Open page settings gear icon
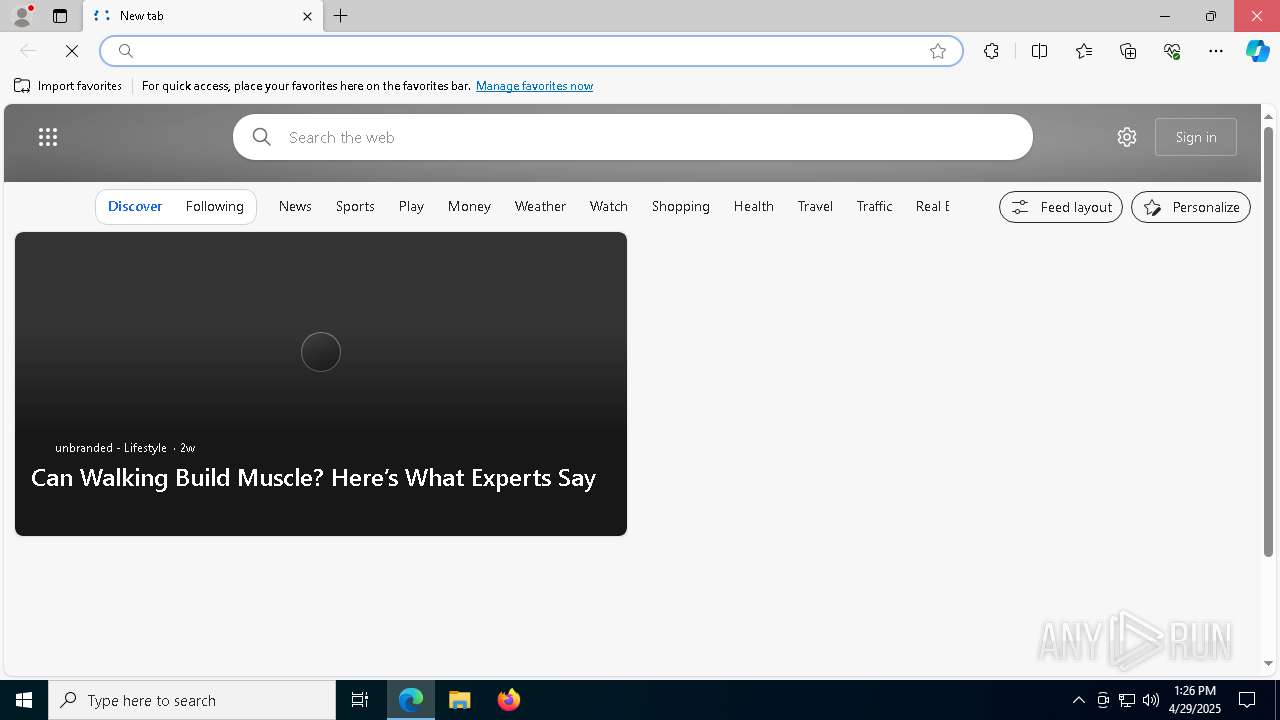 click(1127, 137)
